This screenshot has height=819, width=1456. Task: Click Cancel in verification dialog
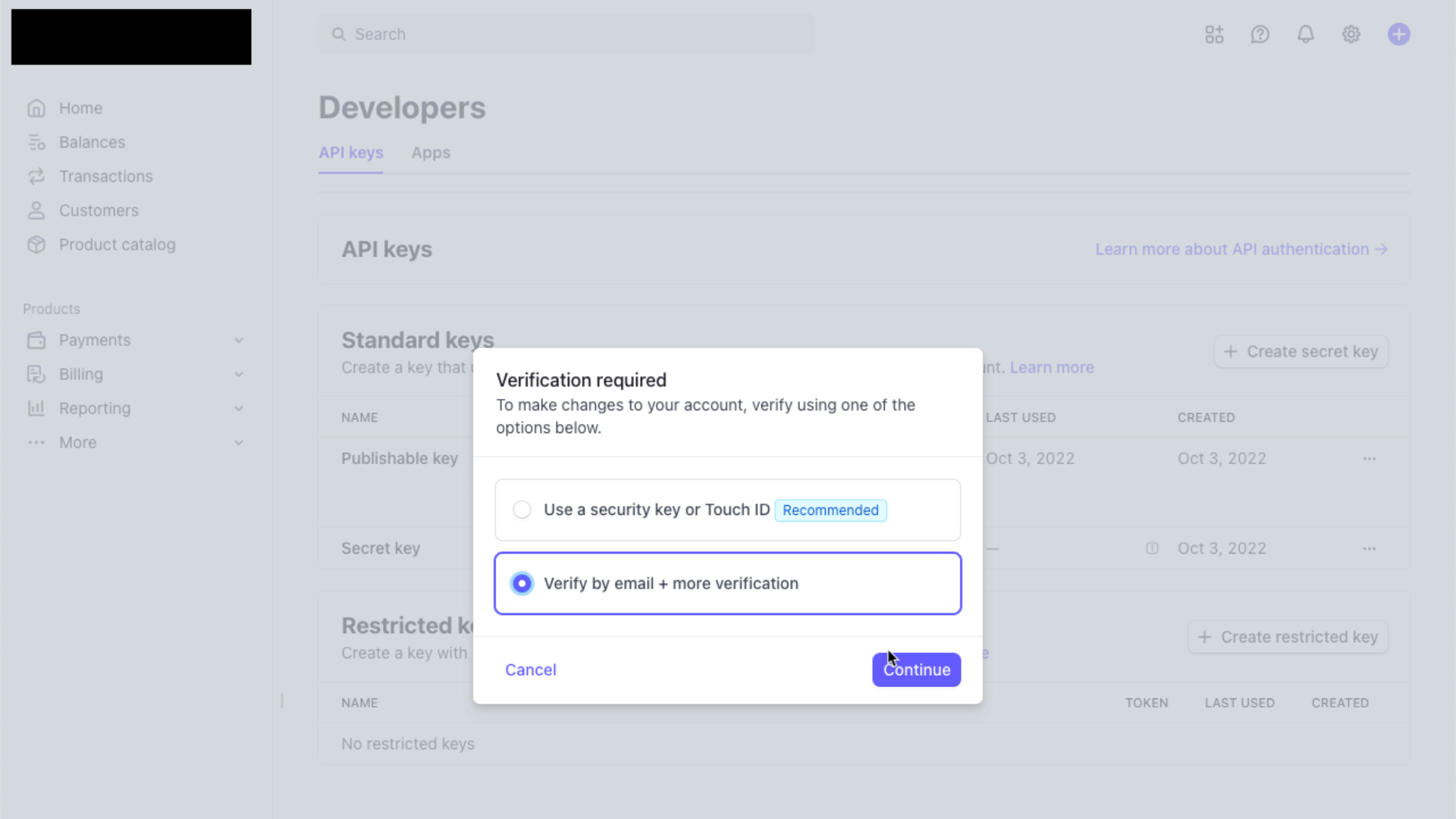pos(530,670)
